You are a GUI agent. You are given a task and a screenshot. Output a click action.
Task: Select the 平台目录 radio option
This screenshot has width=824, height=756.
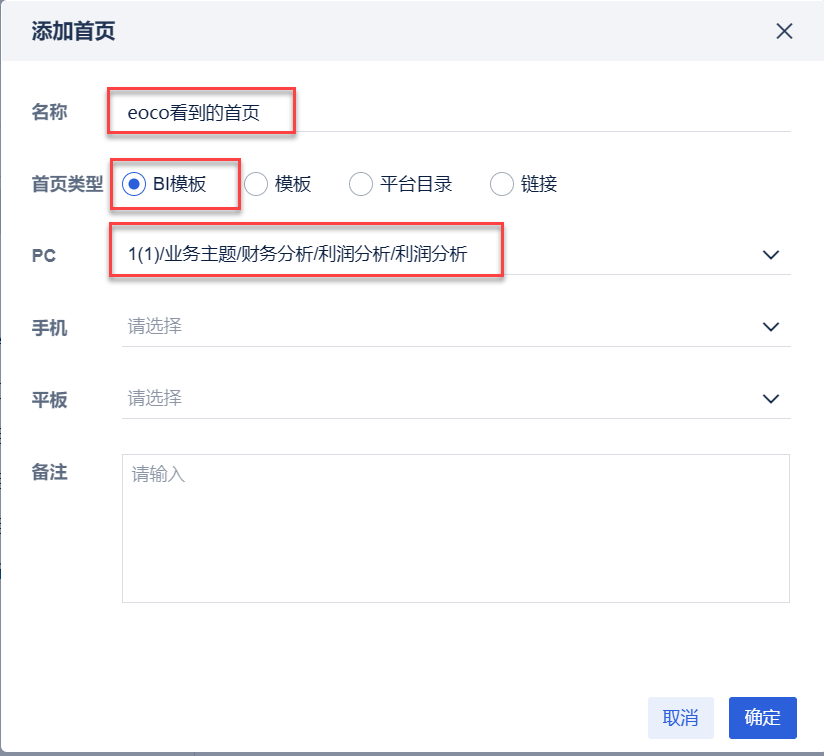coord(359,184)
